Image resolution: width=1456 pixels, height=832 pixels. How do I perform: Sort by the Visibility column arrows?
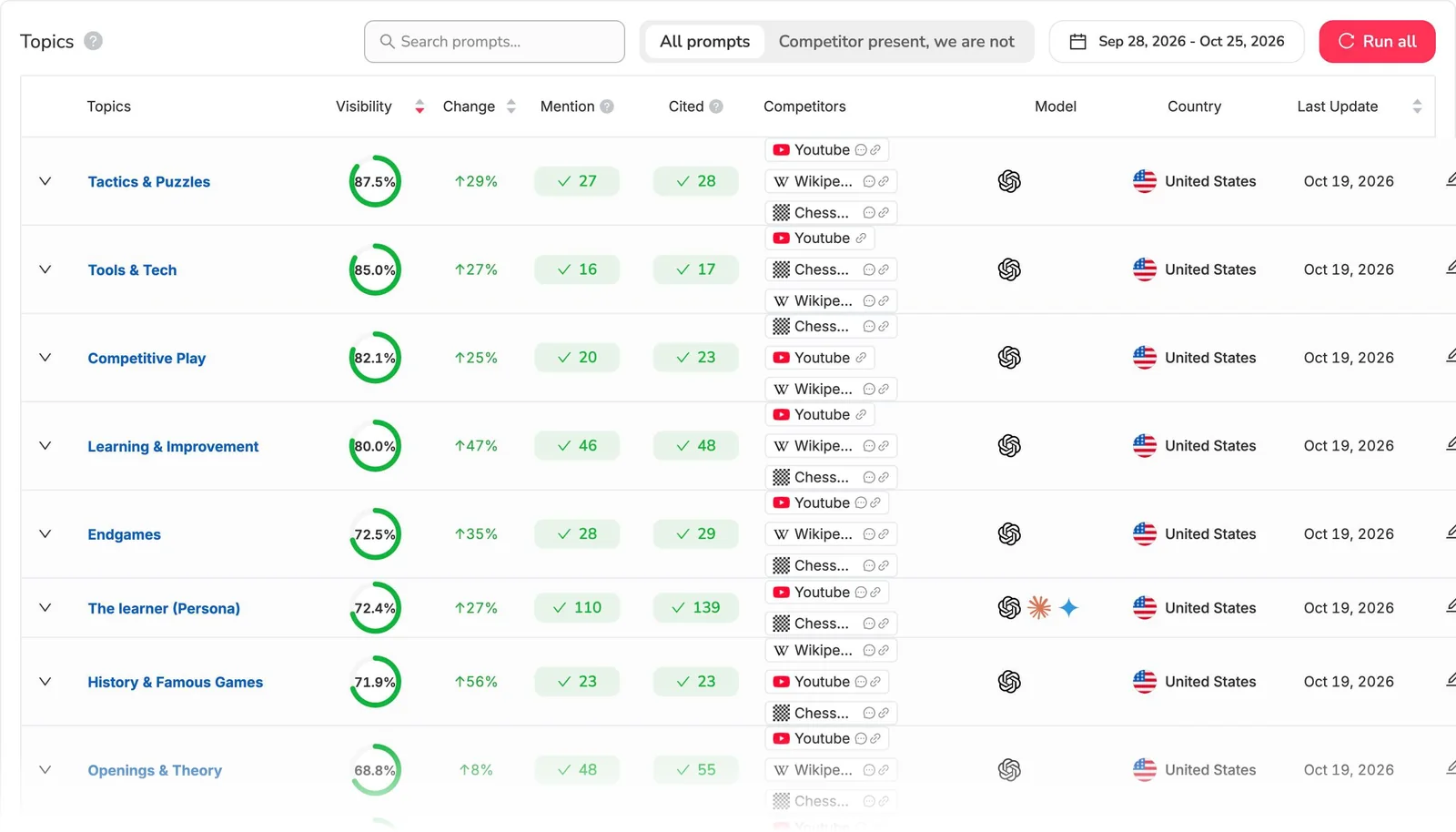coord(420,107)
